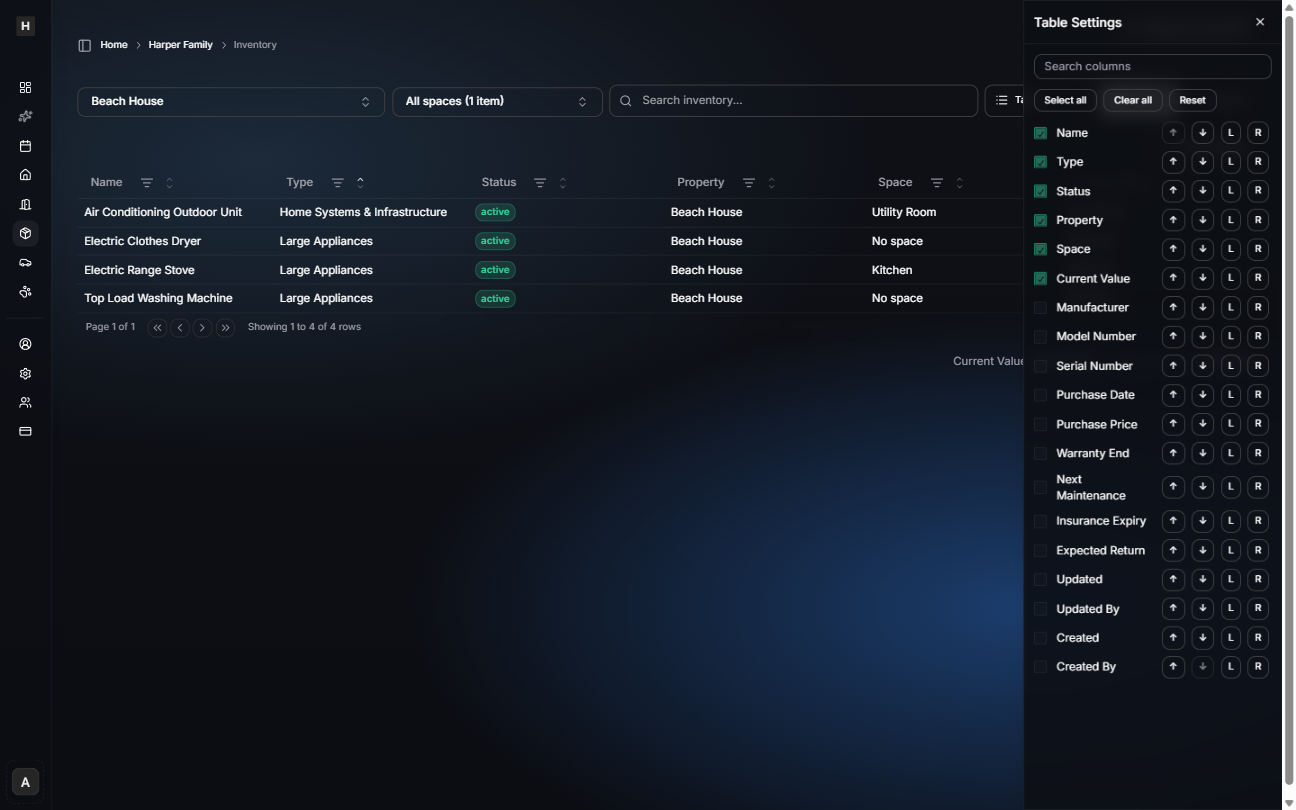Click the vehicle car icon in sidebar
The width and height of the screenshot is (1296, 810).
[x=26, y=263]
